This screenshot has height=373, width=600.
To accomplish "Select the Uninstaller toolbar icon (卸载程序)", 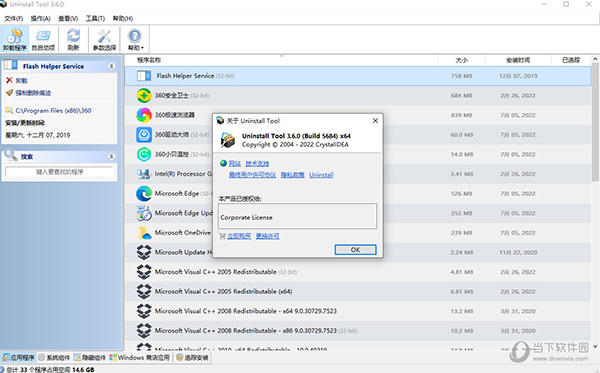I will tap(15, 39).
